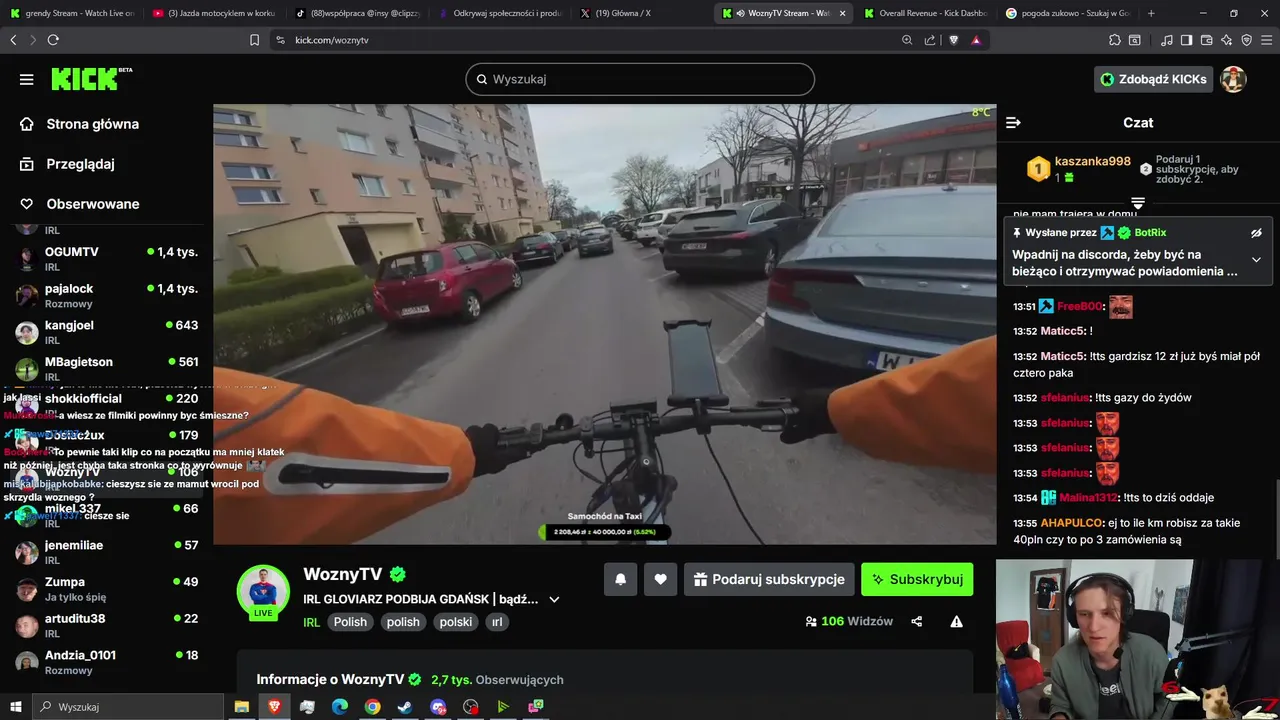Open kangjoel channel in sidebar
This screenshot has height=720, width=1280.
tap(106, 332)
